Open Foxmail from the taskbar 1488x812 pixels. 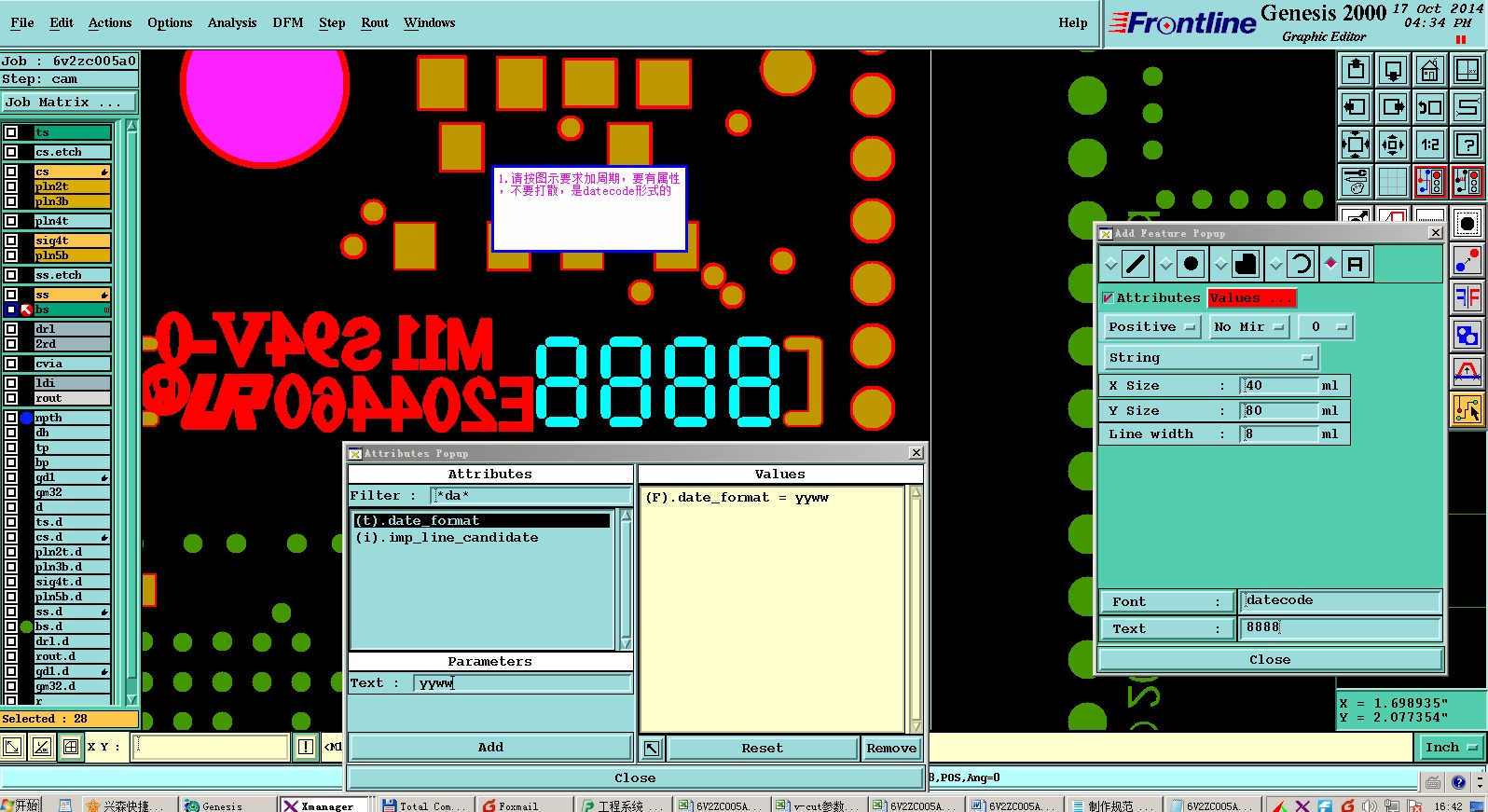click(520, 805)
